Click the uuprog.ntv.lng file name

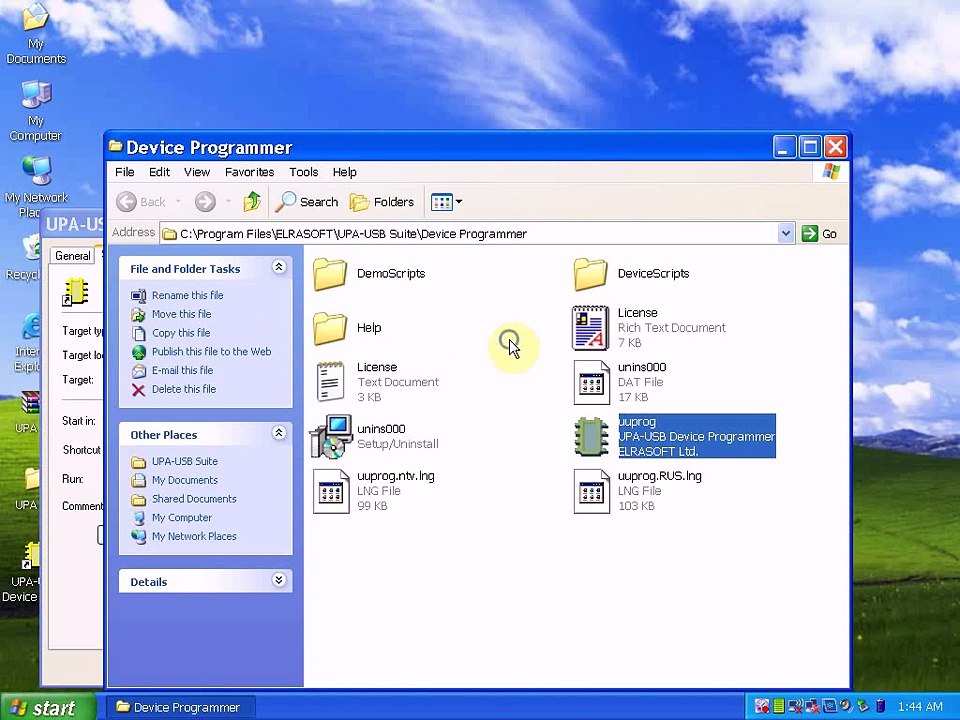click(396, 476)
